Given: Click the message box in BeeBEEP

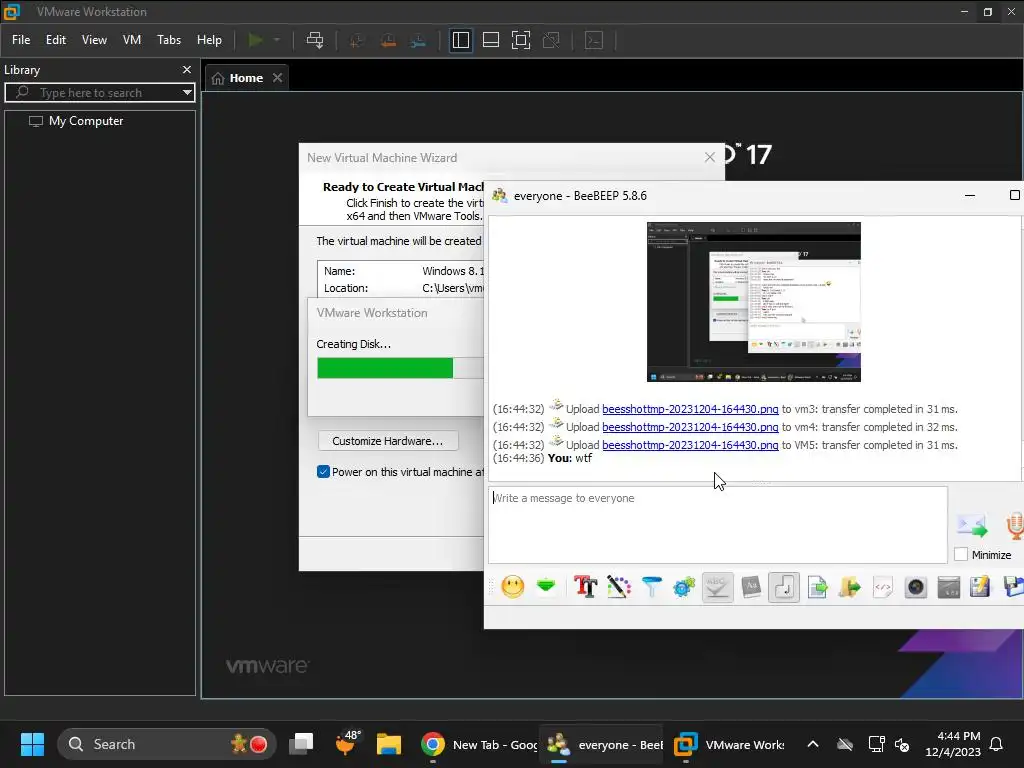Looking at the screenshot, I should 718,524.
